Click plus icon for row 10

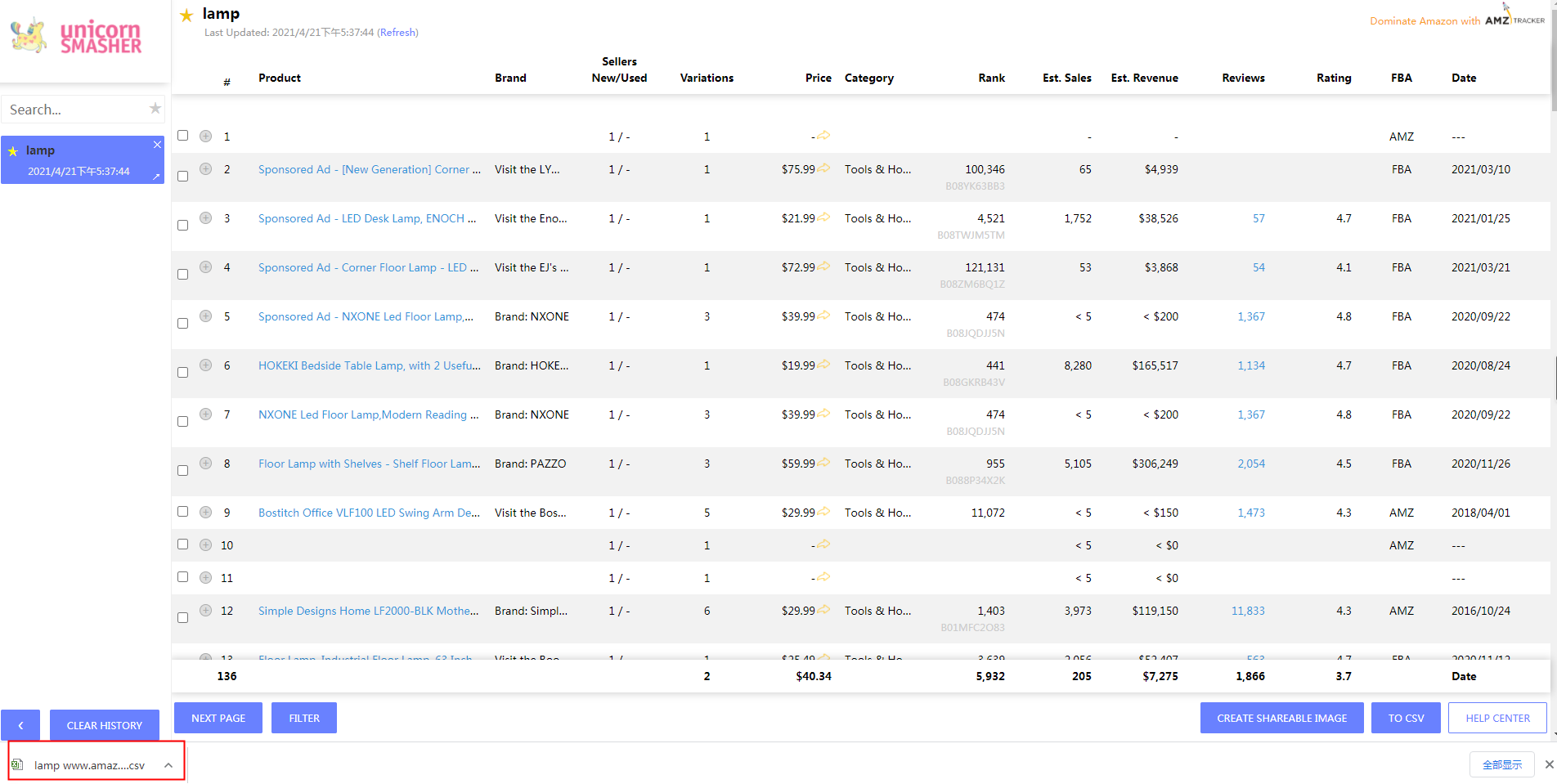(206, 545)
